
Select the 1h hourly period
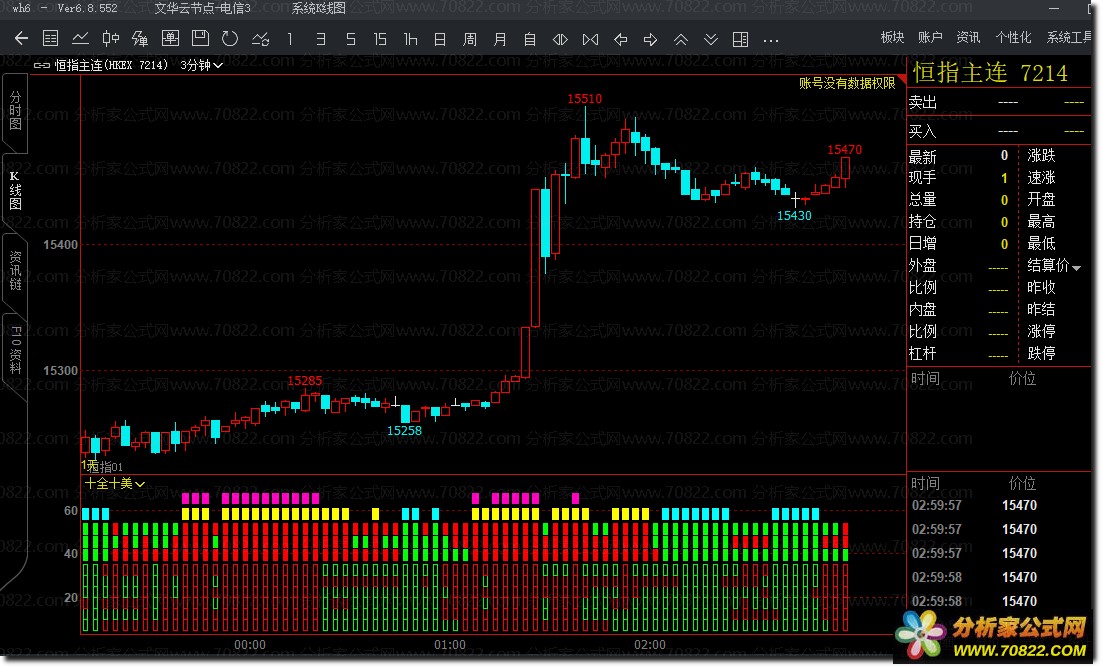coord(410,39)
